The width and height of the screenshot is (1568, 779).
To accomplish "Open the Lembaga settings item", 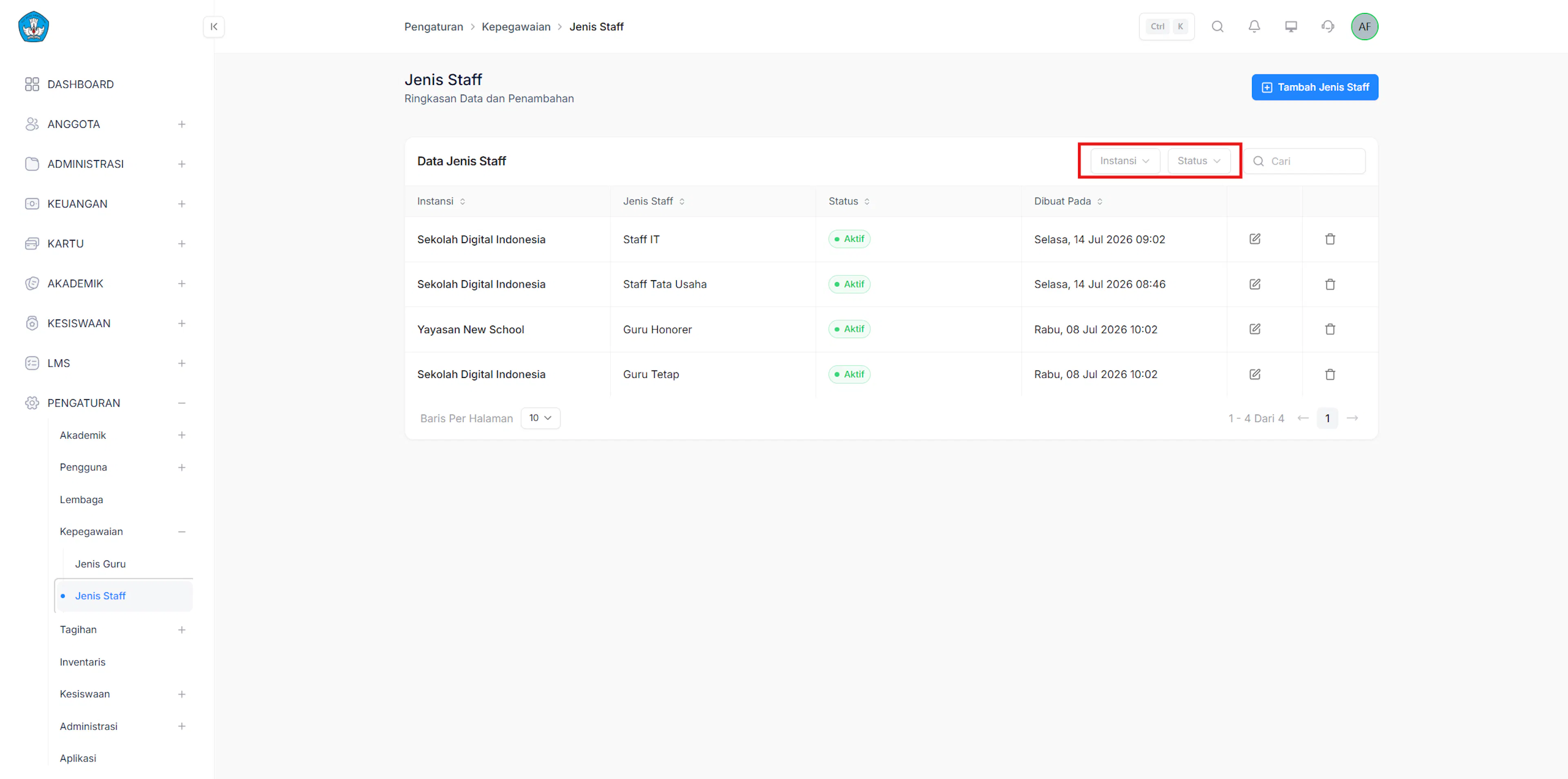I will (82, 500).
